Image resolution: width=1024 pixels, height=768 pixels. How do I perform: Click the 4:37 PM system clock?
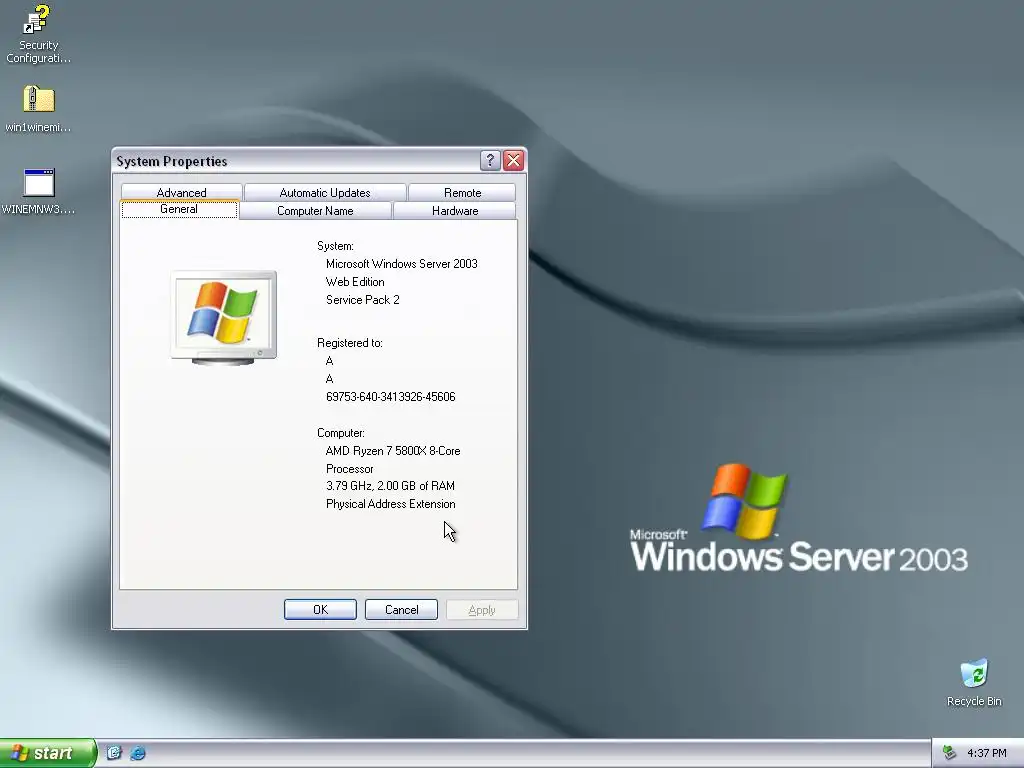point(987,753)
